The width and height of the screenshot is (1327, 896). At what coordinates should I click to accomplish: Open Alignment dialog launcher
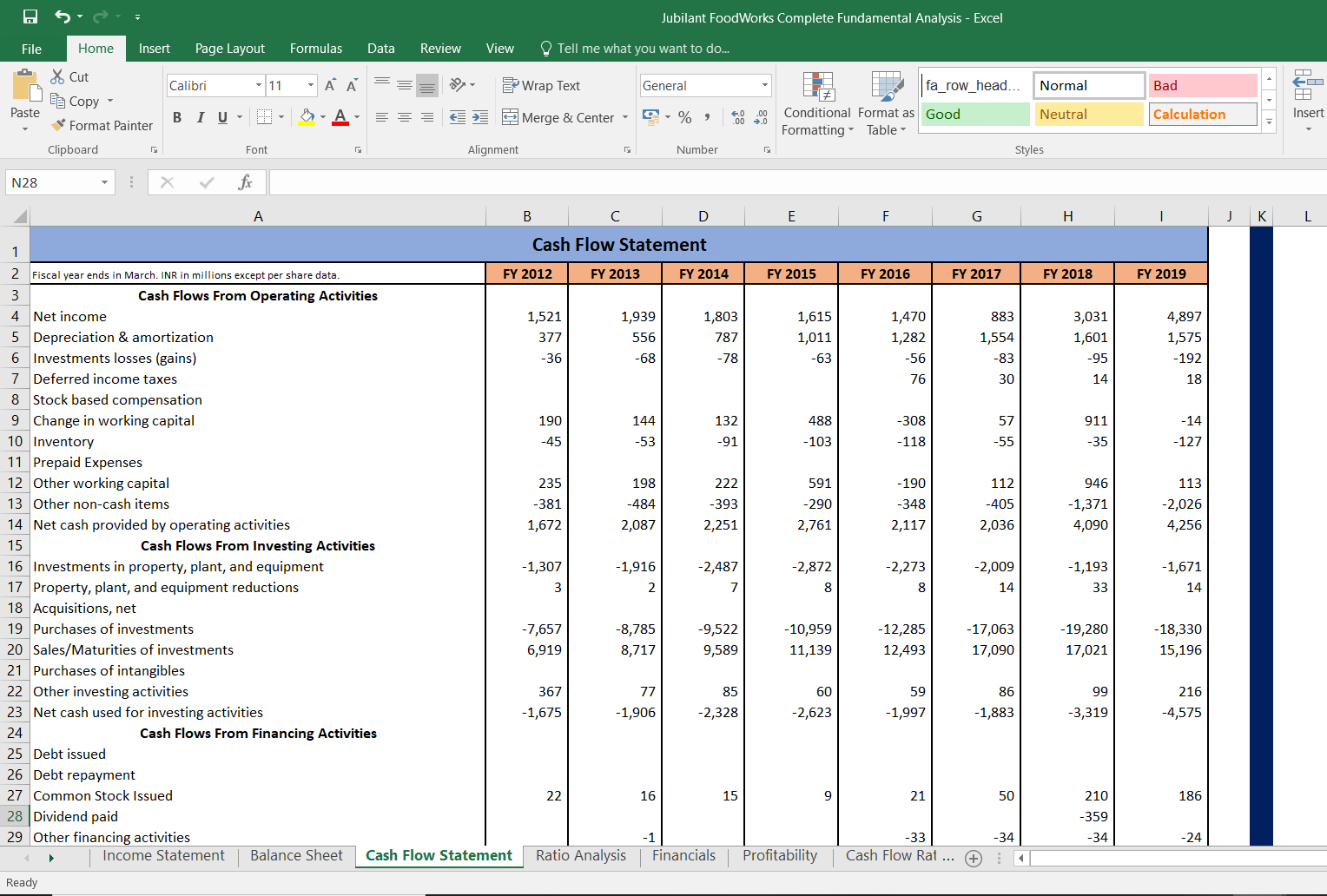627,150
